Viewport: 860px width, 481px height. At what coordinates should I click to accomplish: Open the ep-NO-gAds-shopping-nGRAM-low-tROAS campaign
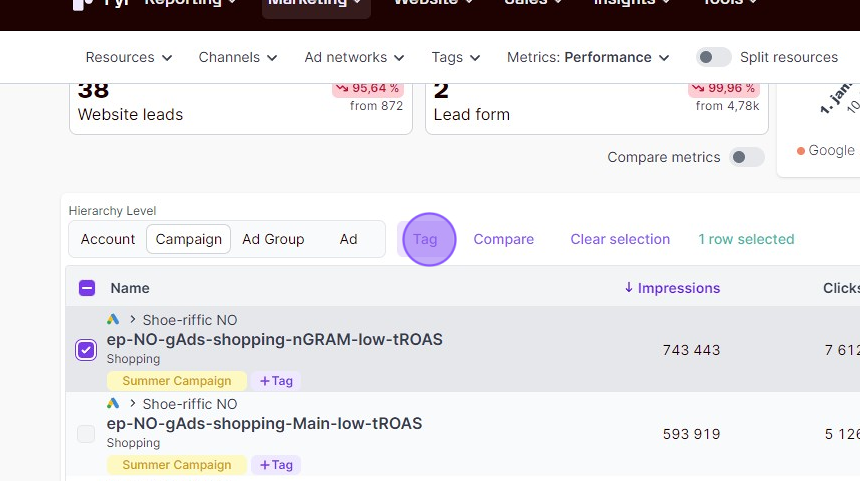point(274,339)
